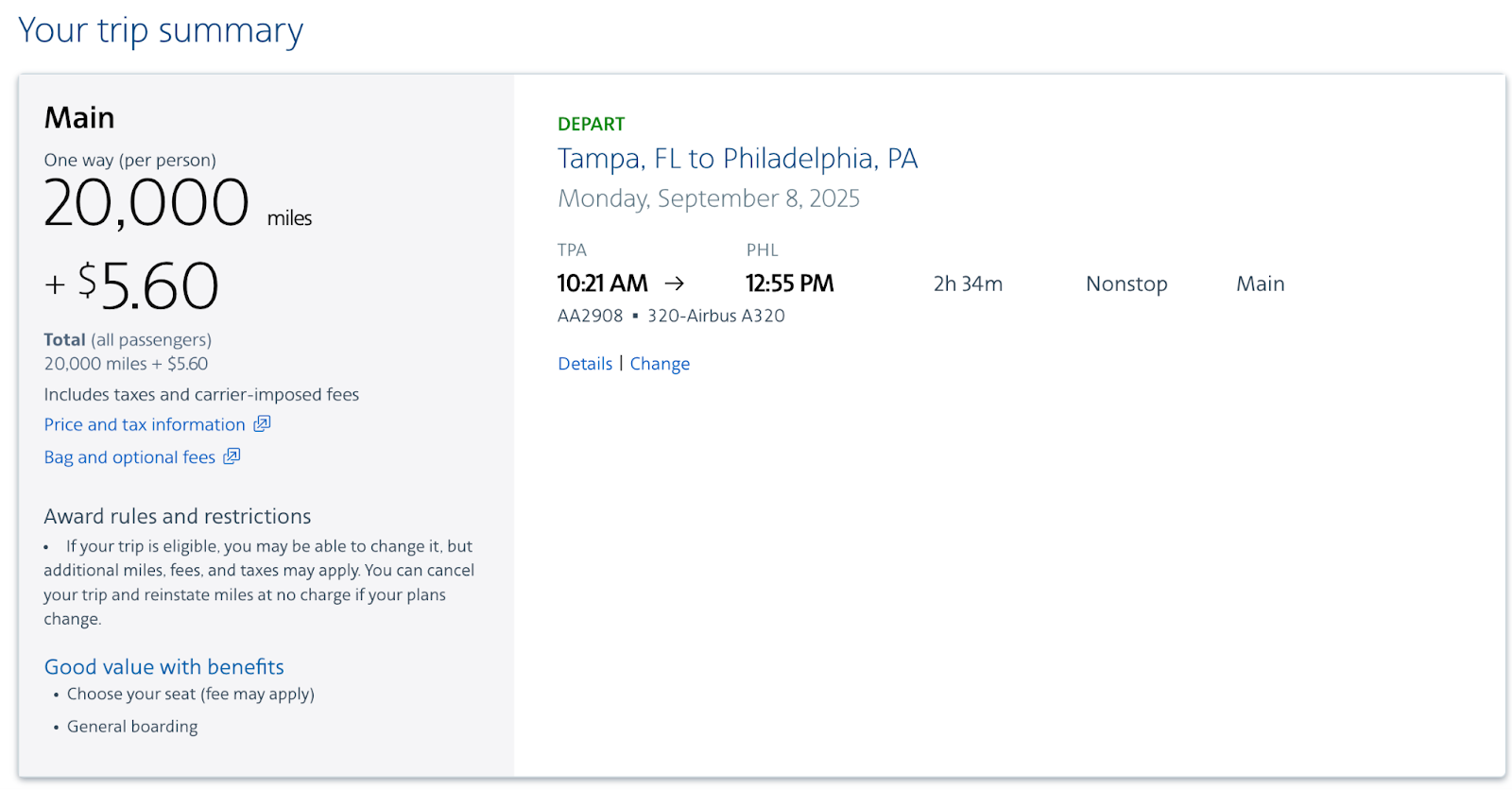This screenshot has height=790, width=1512.
Task: Click the Monday, September 8, 2025 date
Action: [x=709, y=198]
